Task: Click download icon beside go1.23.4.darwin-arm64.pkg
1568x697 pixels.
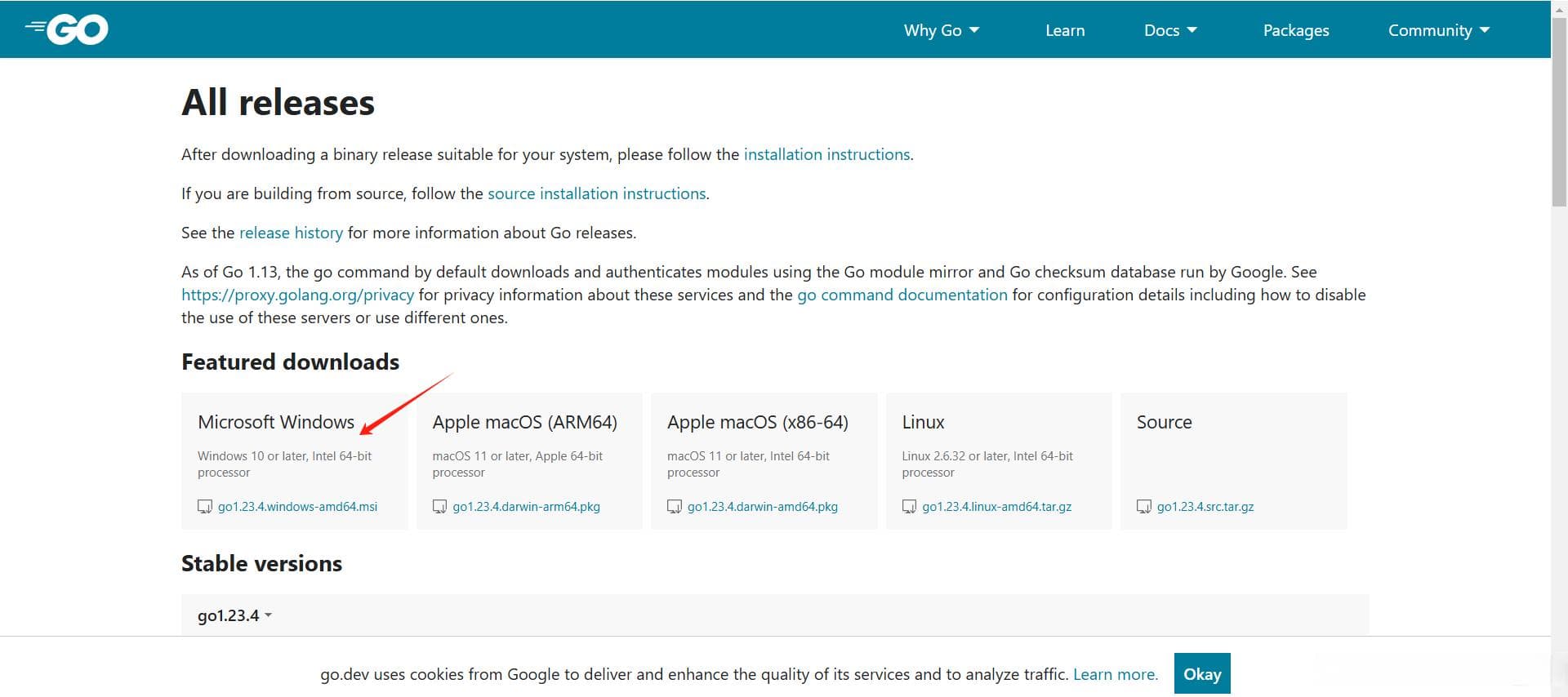Action: pyautogui.click(x=439, y=507)
